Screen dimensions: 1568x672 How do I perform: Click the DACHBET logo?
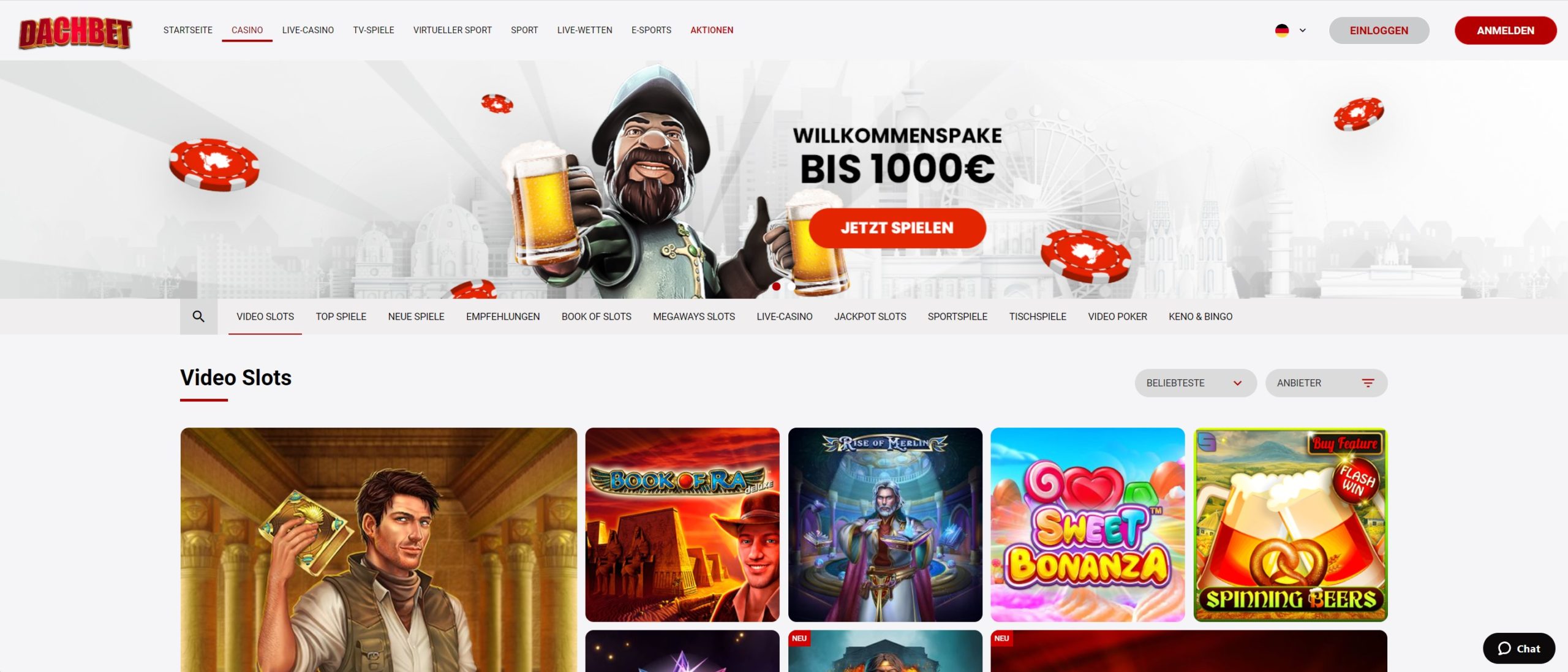pyautogui.click(x=75, y=32)
